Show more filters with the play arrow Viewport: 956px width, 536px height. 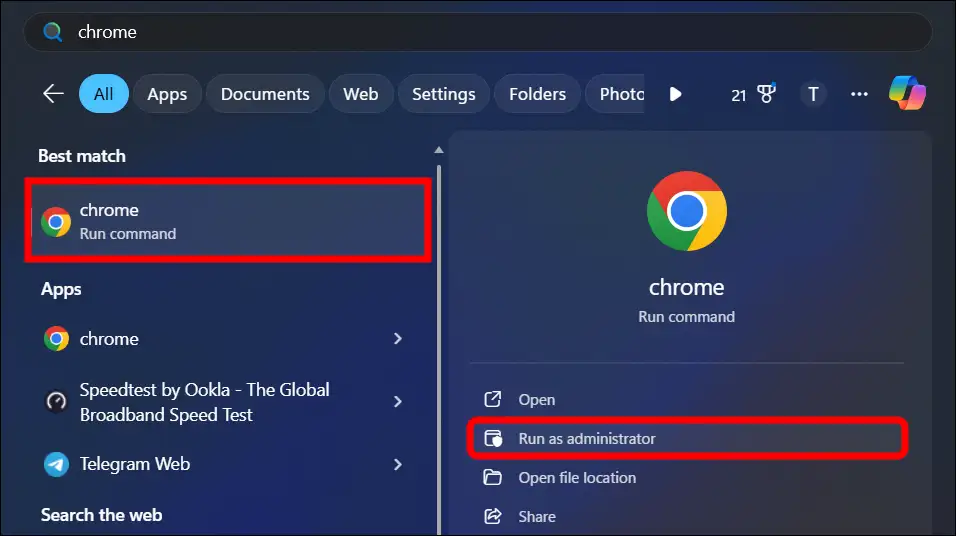[676, 94]
